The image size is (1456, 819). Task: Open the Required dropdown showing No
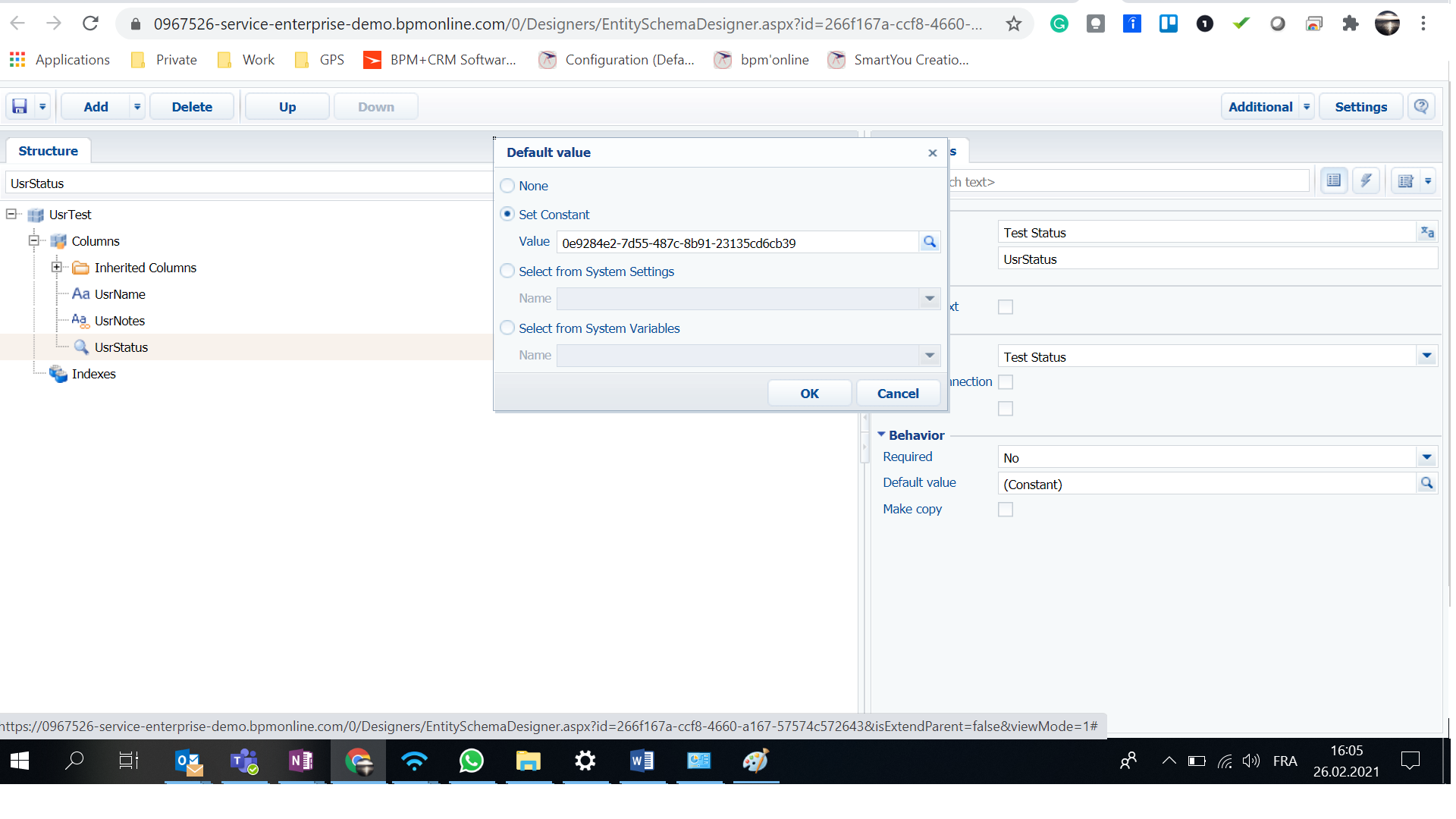point(1427,457)
